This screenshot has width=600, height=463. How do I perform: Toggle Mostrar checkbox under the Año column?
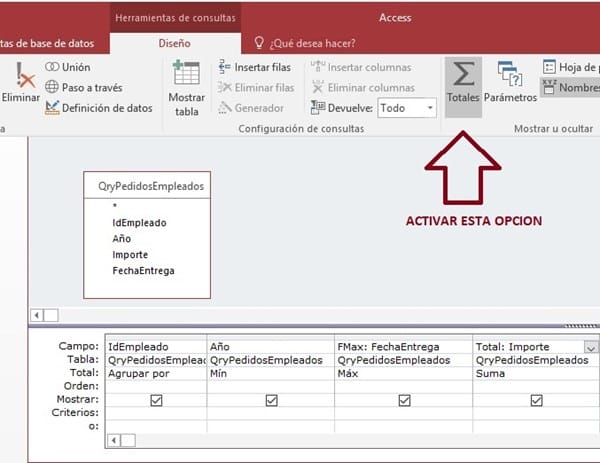pyautogui.click(x=271, y=400)
